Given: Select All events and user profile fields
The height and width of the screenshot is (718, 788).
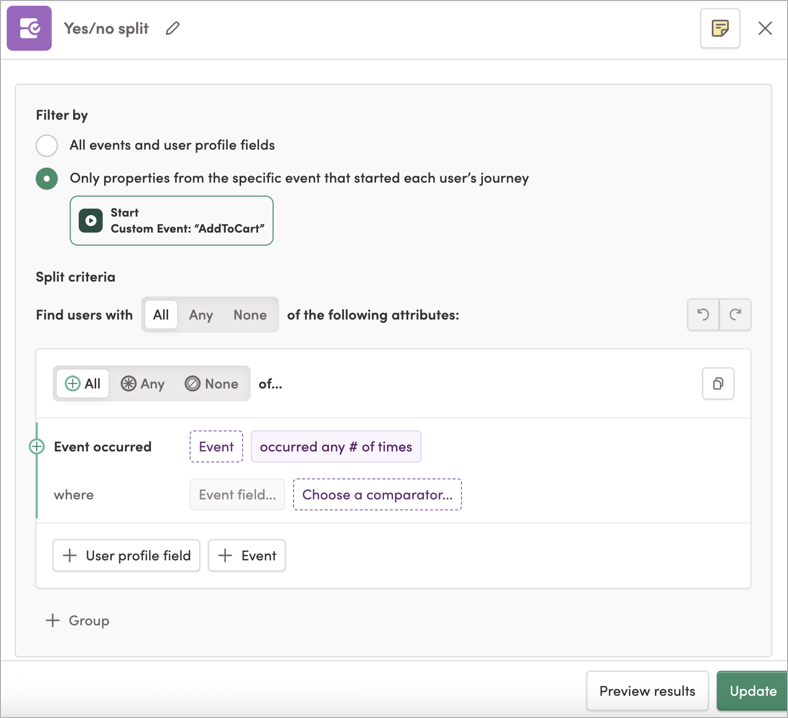Looking at the screenshot, I should (47, 146).
